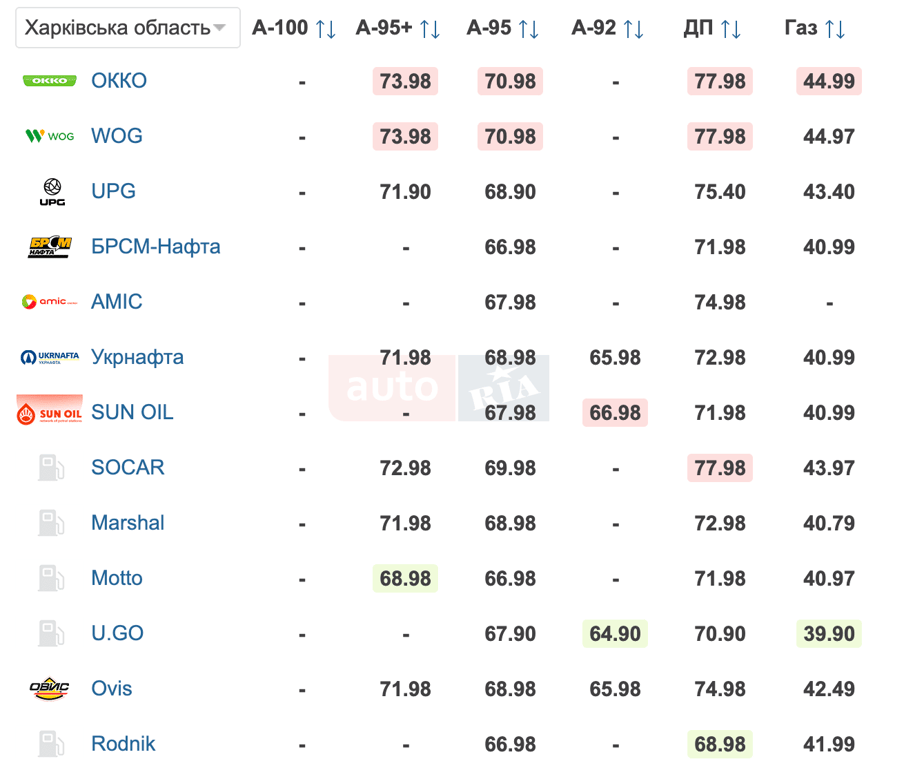Open the SOCAR station link
Screen dimensions: 904x768
(127, 467)
